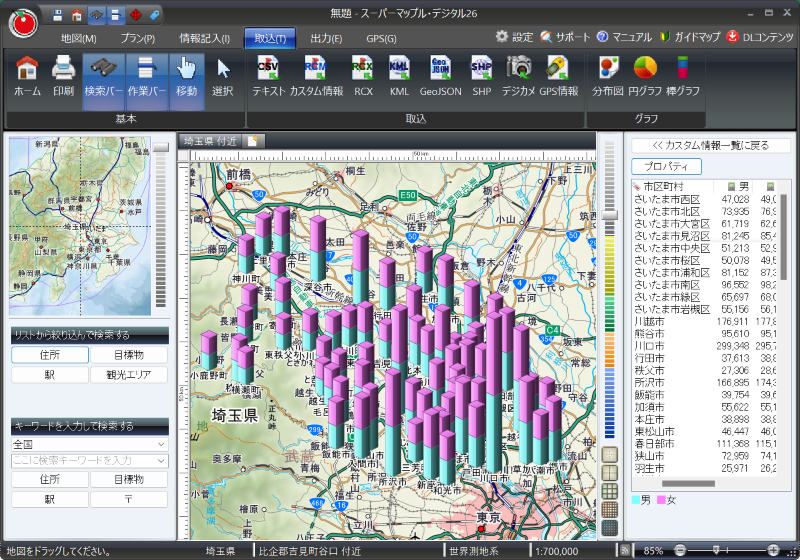Click the save floppy disk icon in quick access bar
Viewport: 800px width, 560px height.
[x=58, y=15]
